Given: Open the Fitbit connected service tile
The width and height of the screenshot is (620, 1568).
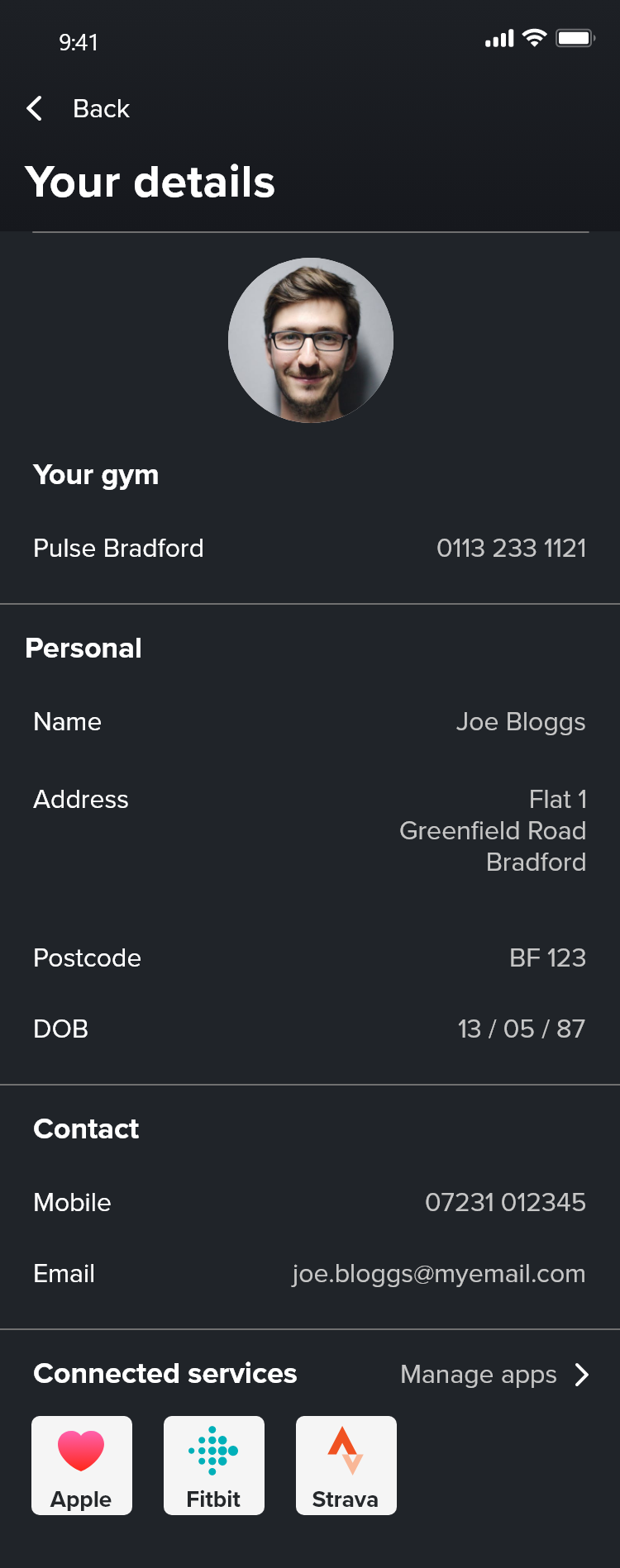Looking at the screenshot, I should [x=214, y=1465].
